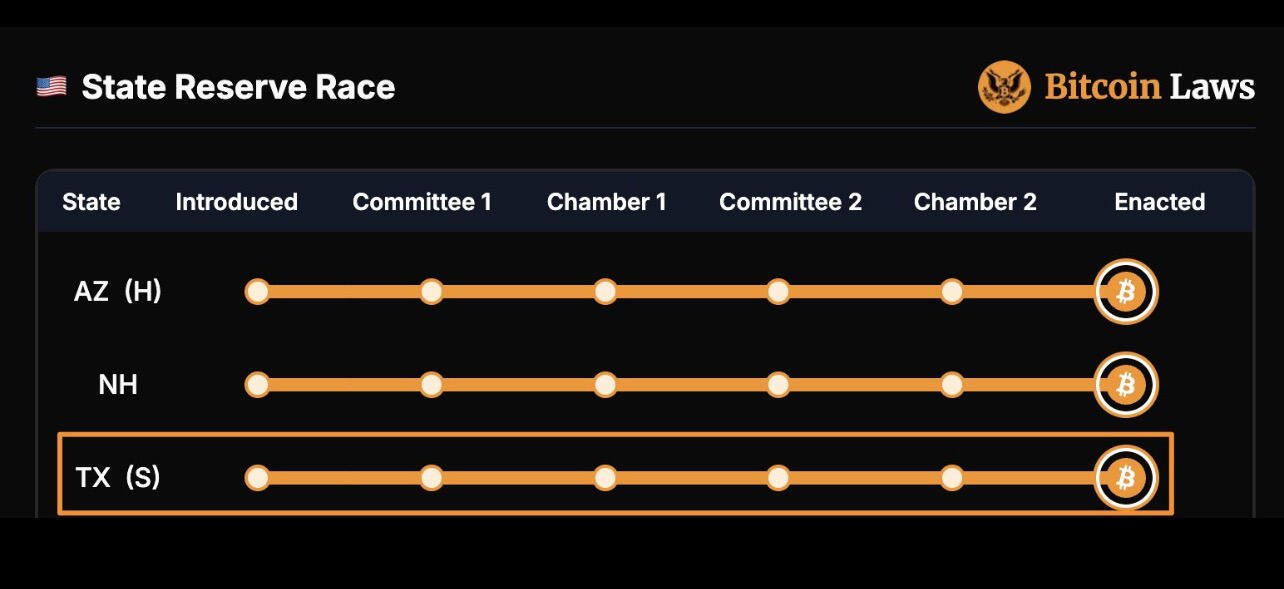The image size is (1284, 589).
Task: Click the US flag icon beside the title
Action: coord(51,87)
